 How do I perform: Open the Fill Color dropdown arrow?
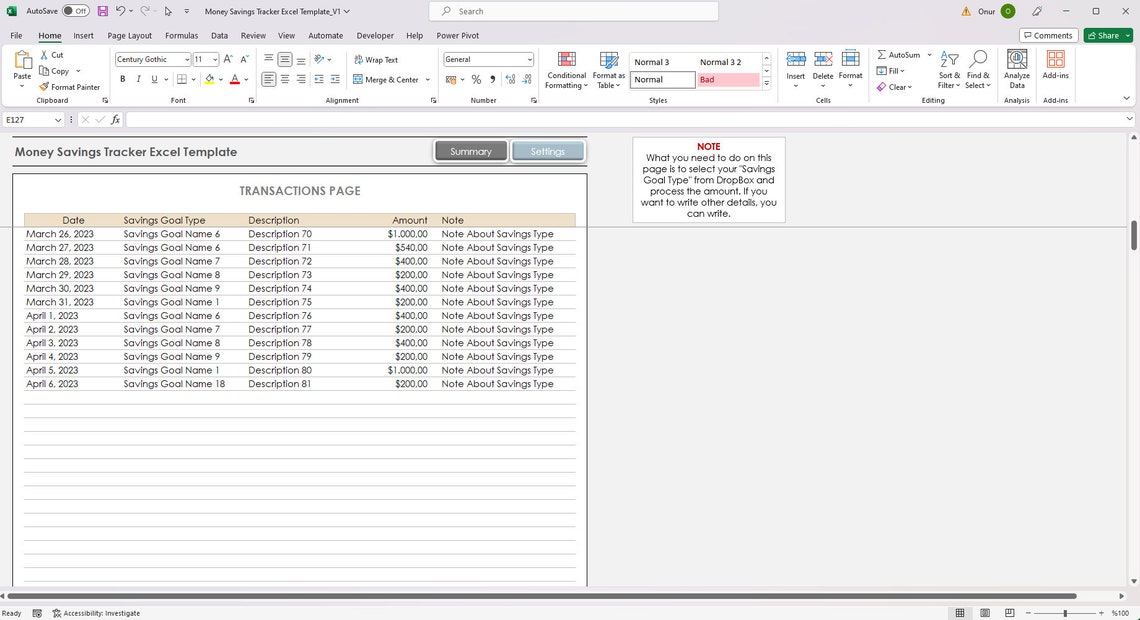(x=220, y=79)
